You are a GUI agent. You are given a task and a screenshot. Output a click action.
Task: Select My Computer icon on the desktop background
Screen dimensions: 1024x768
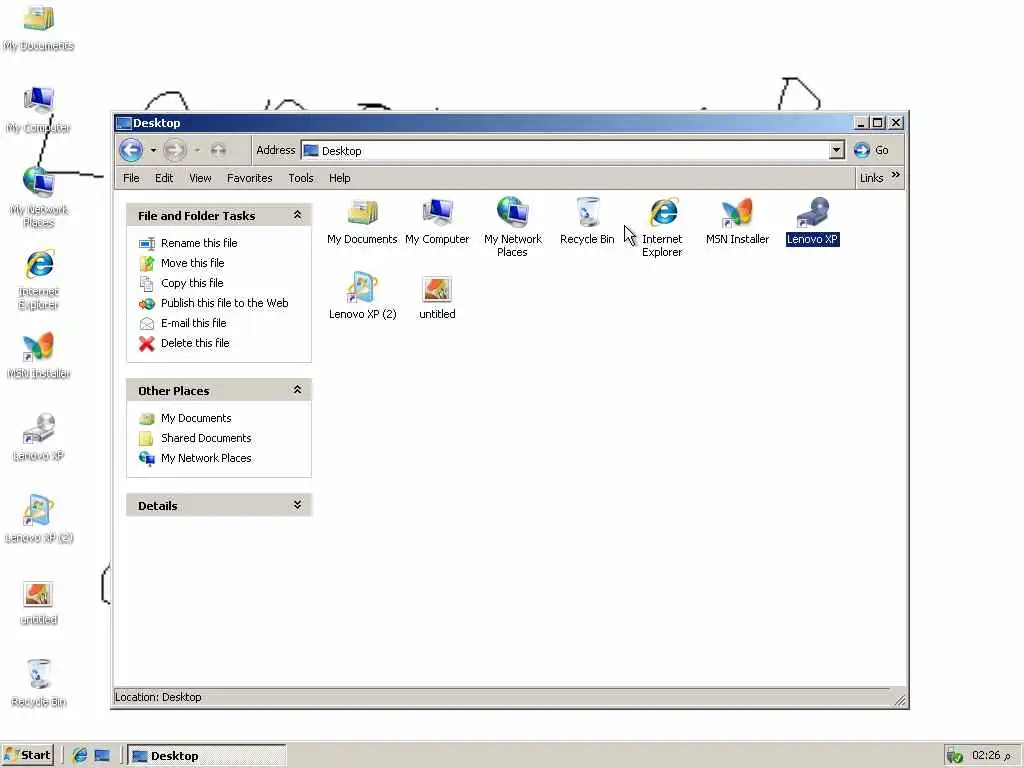coord(39,110)
